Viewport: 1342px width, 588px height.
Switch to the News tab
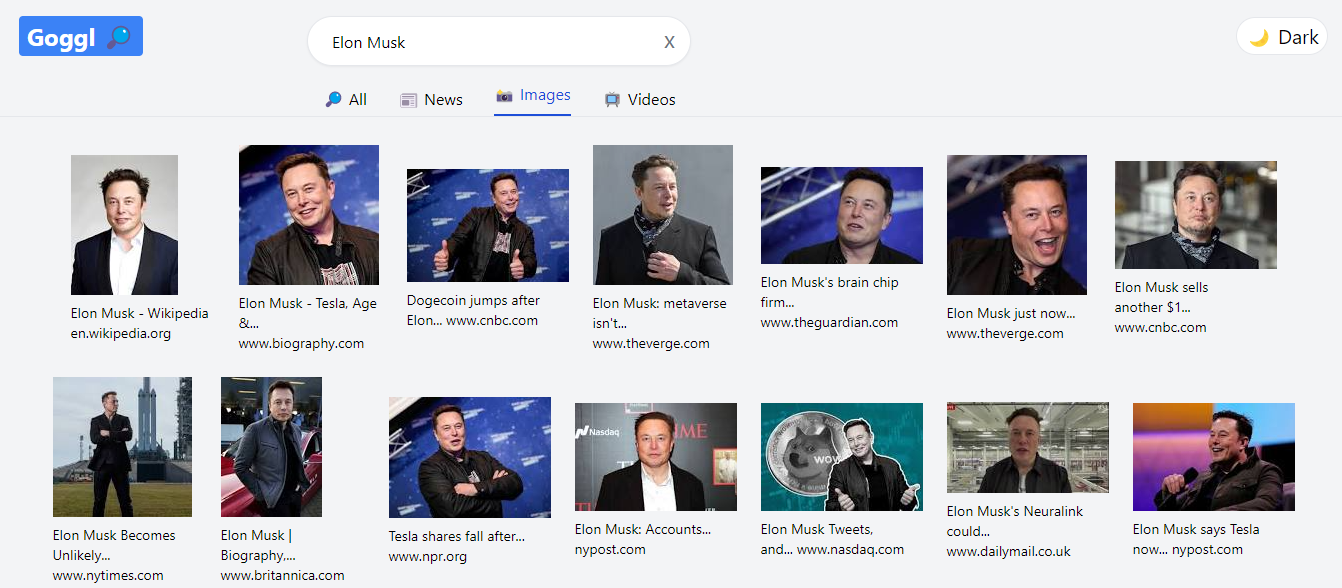[x=431, y=100]
